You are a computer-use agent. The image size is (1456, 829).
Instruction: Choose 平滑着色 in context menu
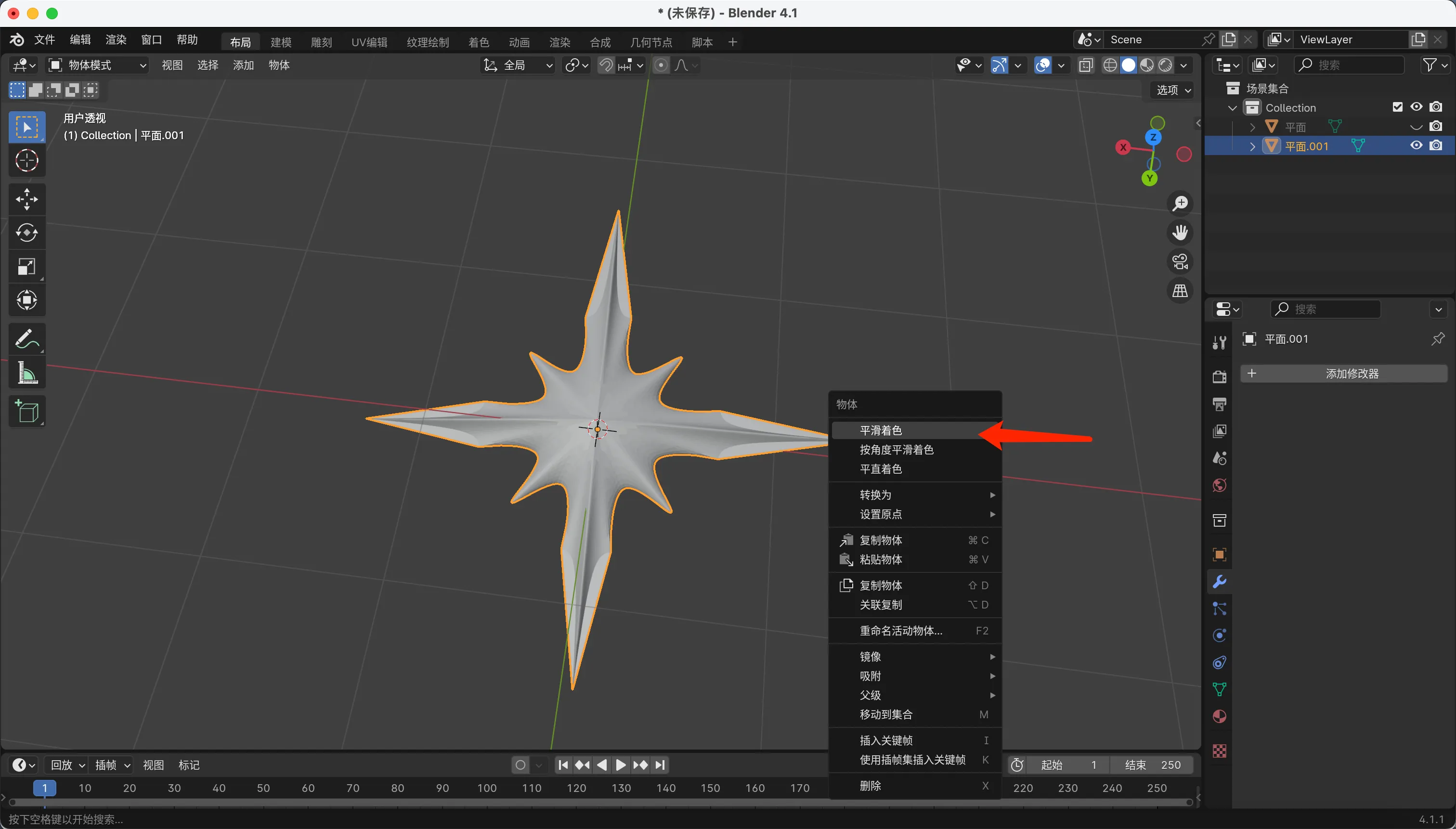[x=881, y=430]
